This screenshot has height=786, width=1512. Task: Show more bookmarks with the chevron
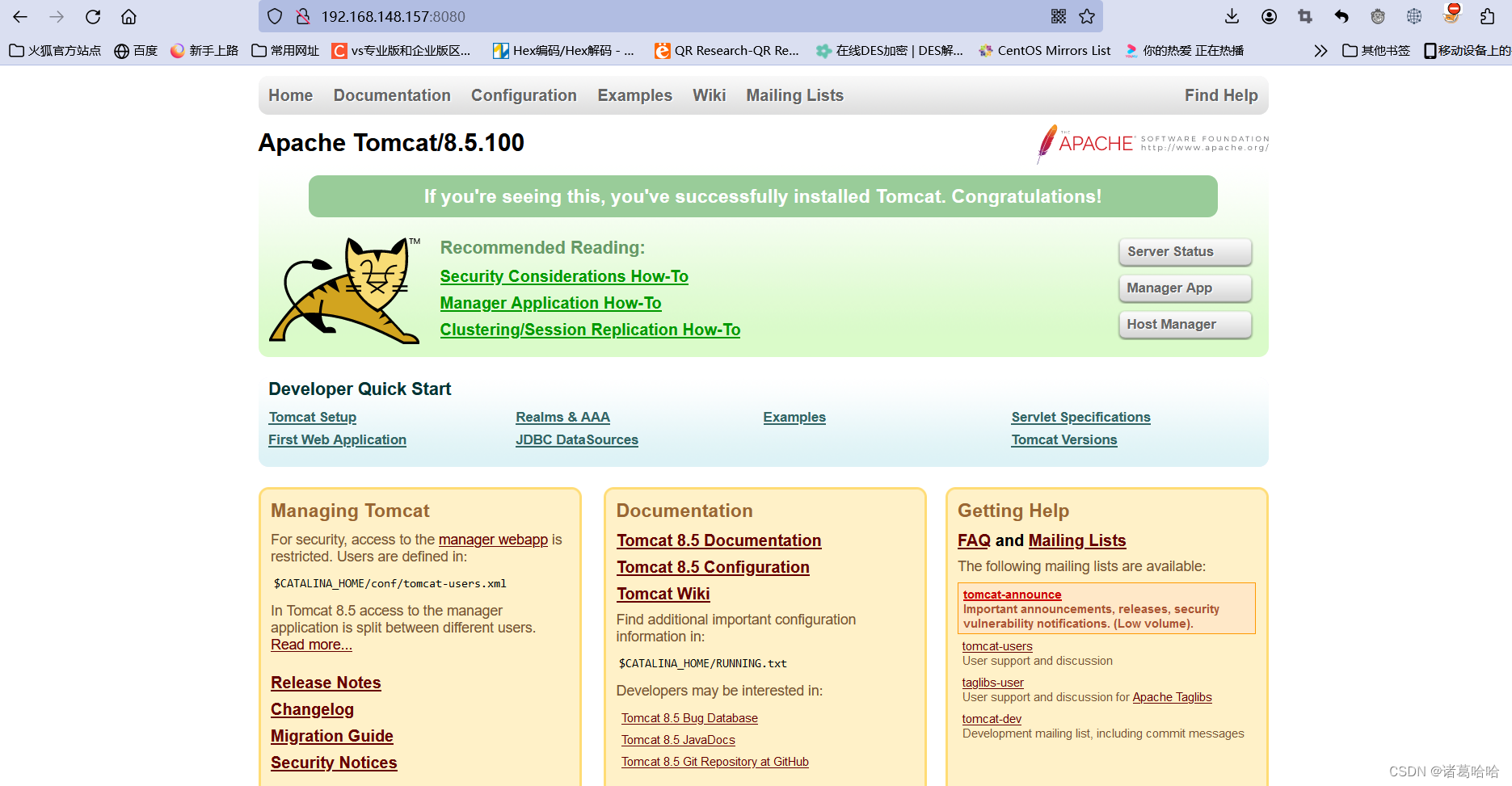1320,51
